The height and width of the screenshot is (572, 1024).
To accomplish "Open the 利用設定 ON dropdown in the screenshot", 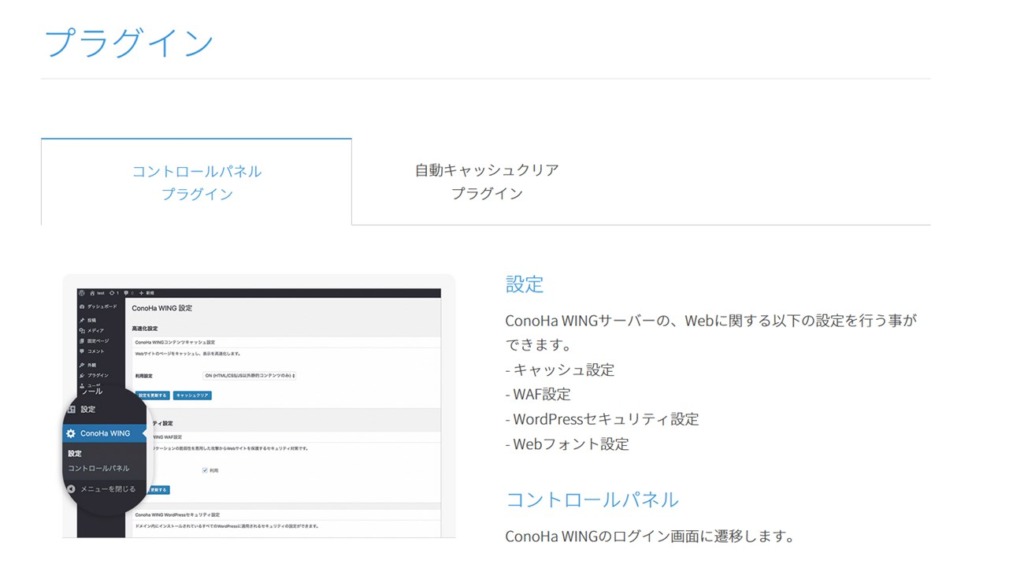I will point(249,375).
